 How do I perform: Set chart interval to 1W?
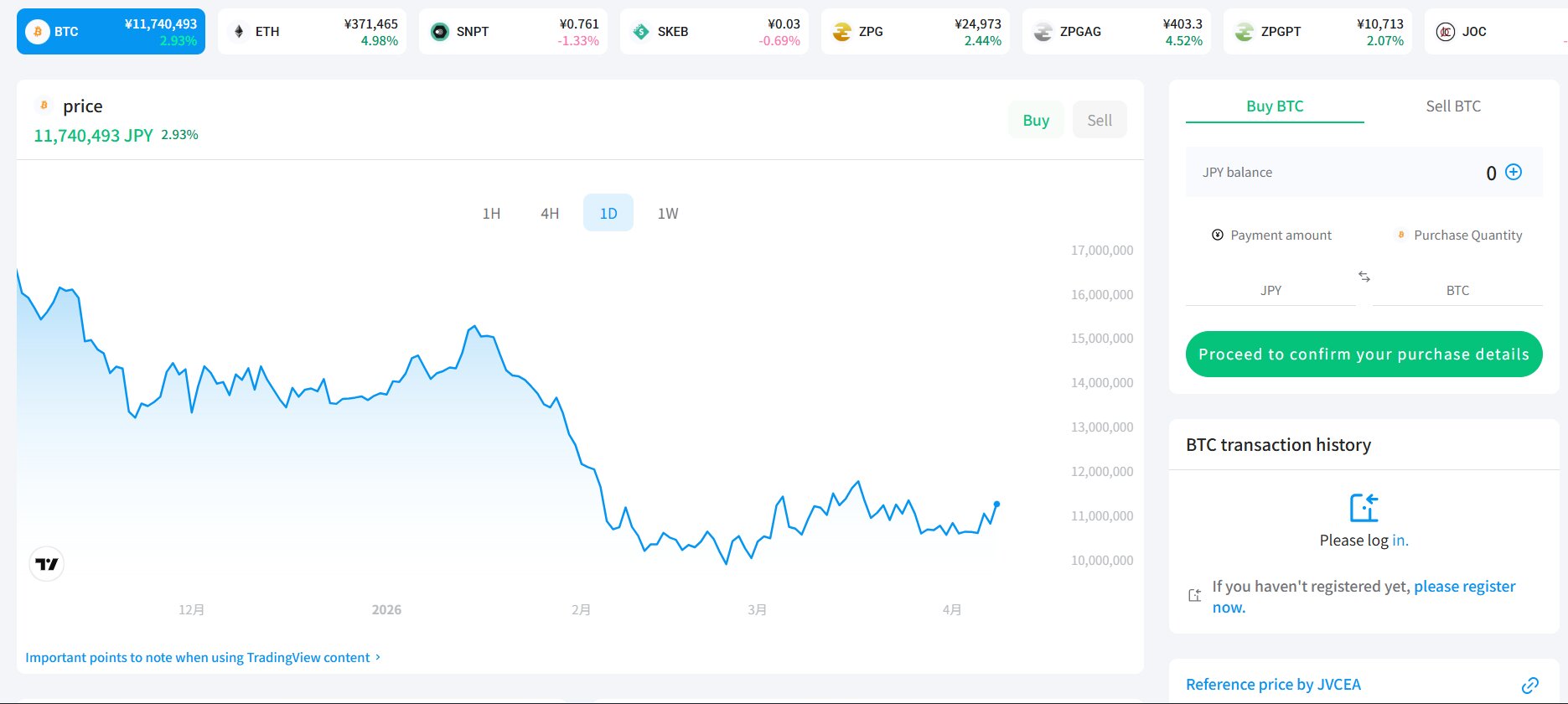pyautogui.click(x=668, y=214)
